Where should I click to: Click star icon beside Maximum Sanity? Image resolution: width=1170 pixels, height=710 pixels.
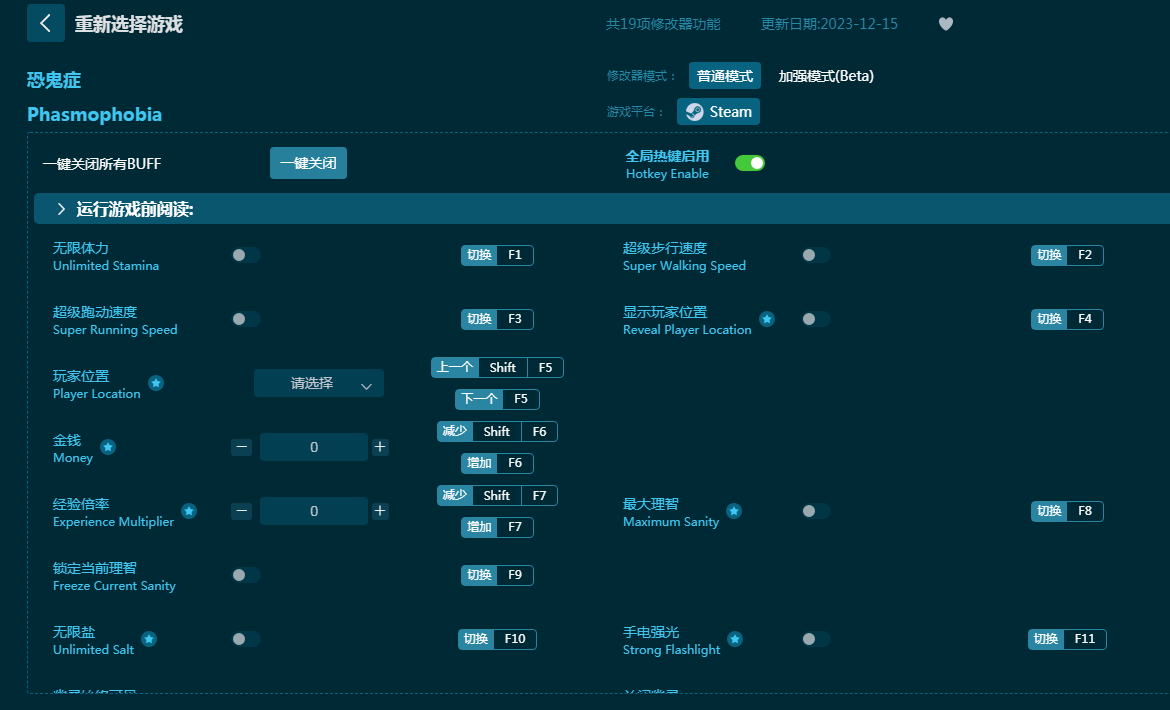(733, 512)
